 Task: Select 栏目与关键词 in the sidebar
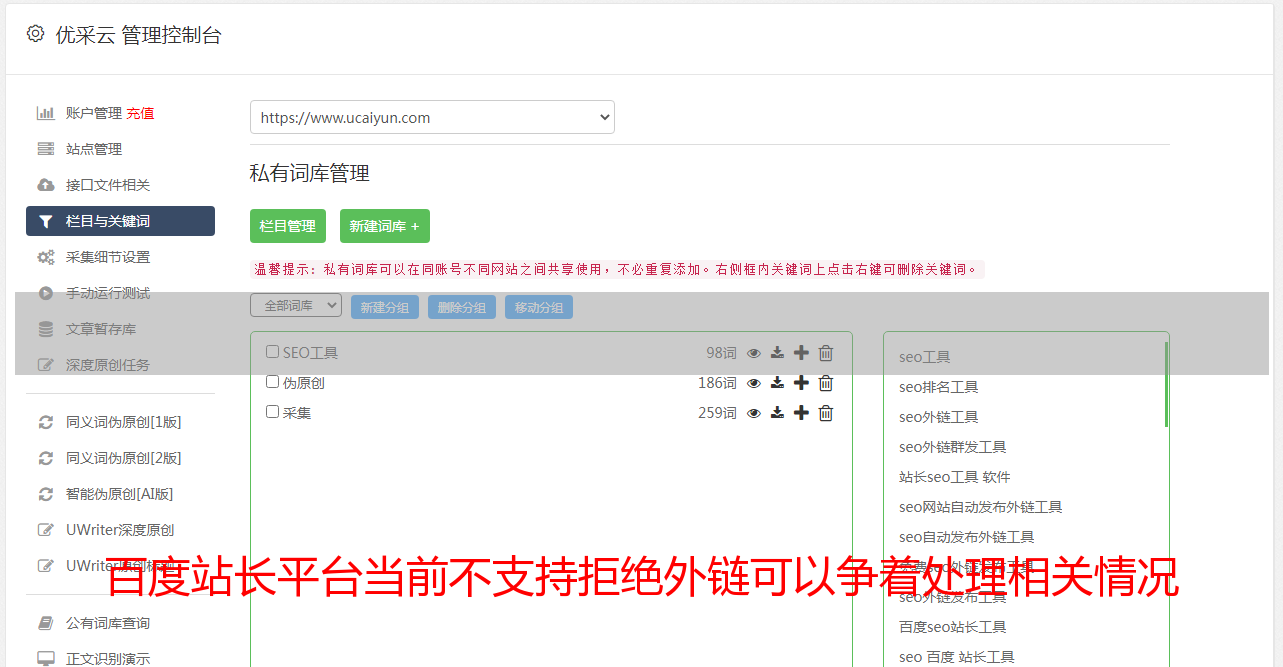[120, 221]
